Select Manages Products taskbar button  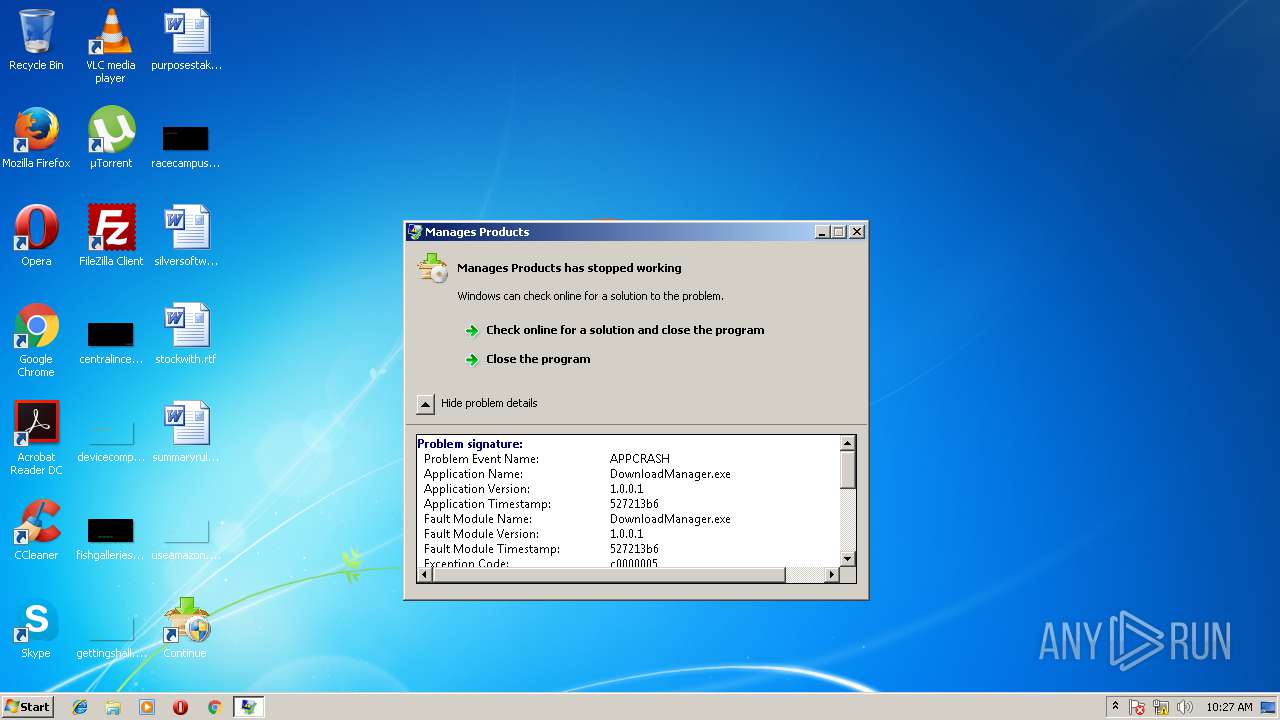248,707
